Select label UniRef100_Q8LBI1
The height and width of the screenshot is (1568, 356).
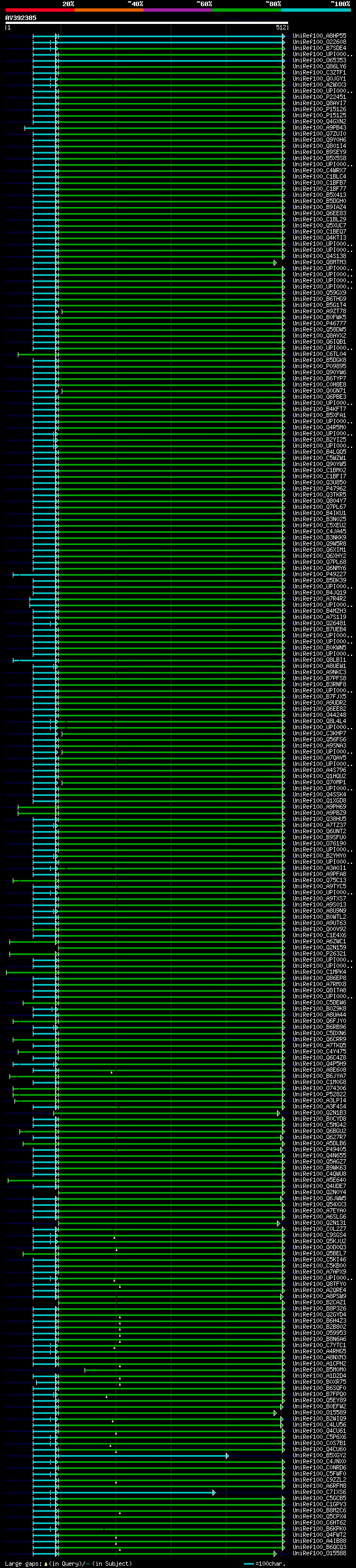319,660
